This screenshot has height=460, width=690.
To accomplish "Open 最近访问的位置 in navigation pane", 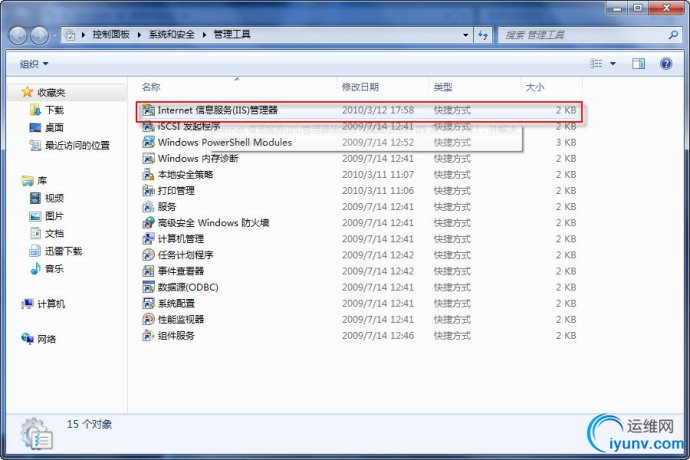I will click(x=70, y=145).
